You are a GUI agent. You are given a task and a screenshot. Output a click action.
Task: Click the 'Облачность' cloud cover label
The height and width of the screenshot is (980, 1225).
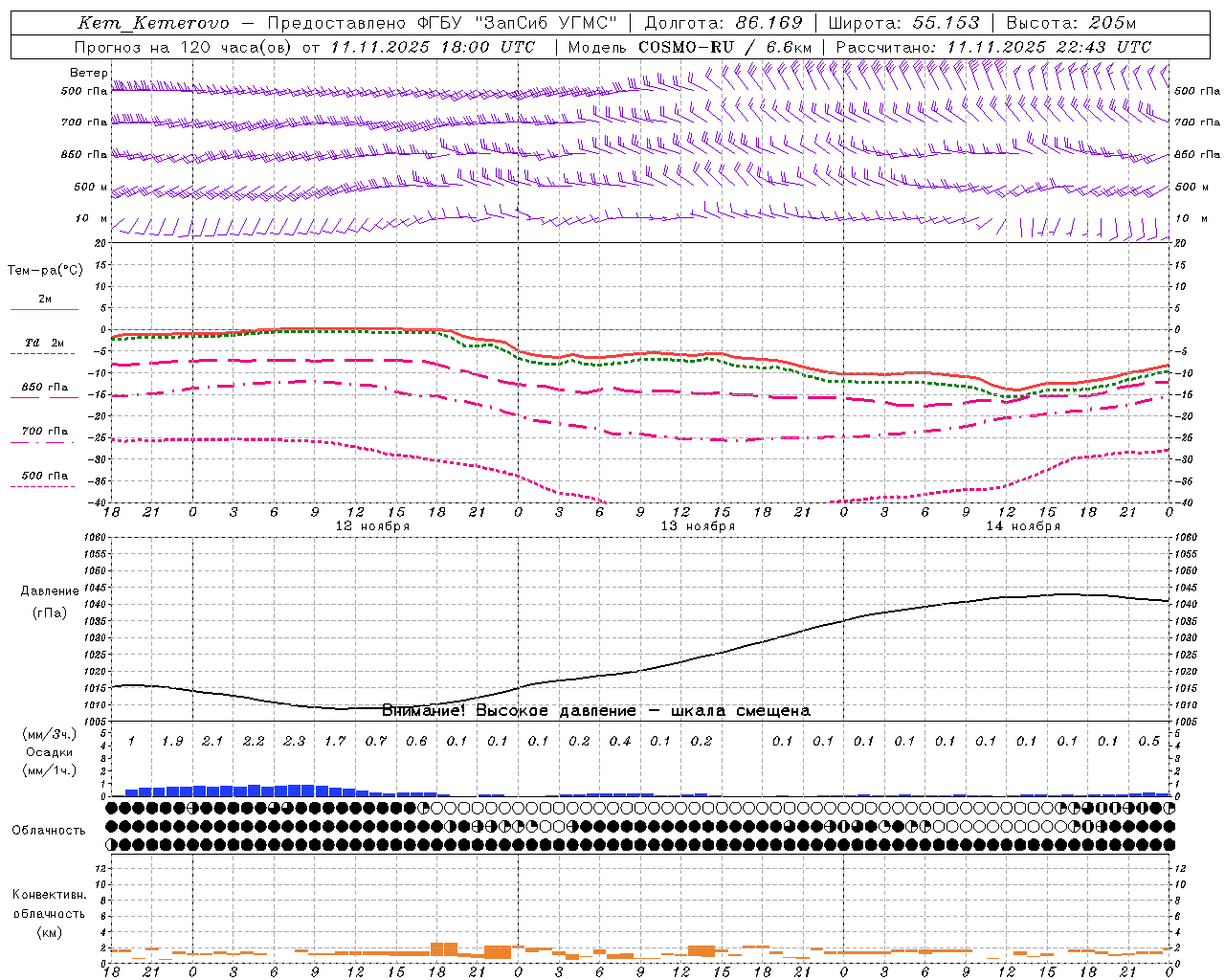coord(50,831)
